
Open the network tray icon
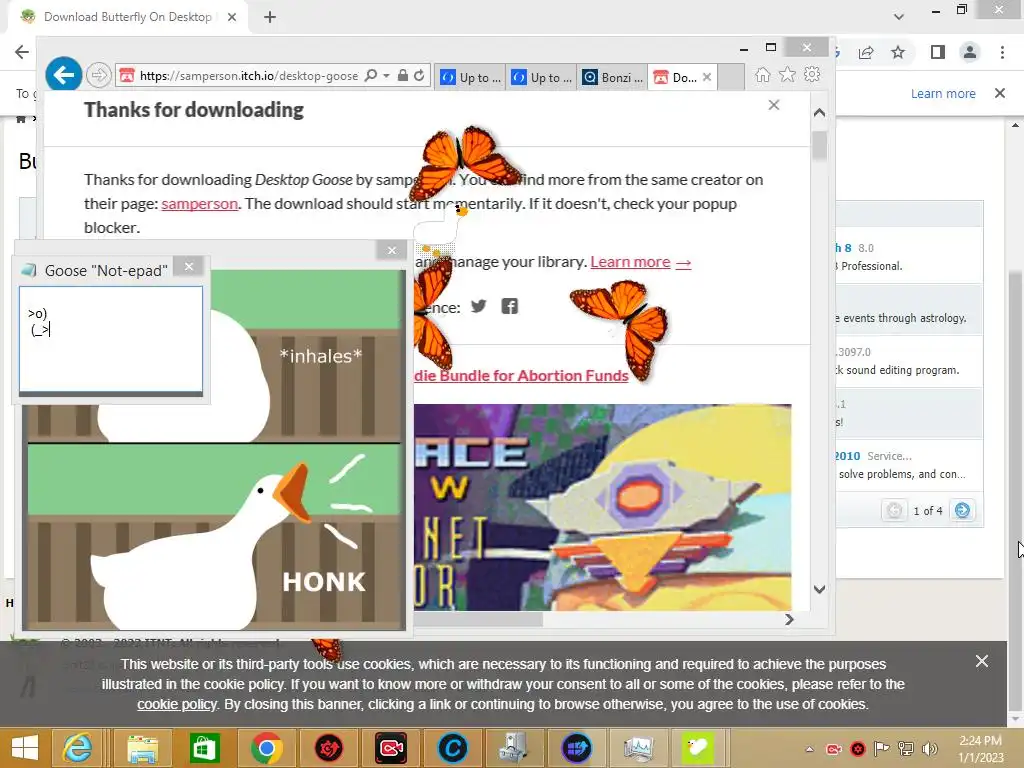point(906,749)
